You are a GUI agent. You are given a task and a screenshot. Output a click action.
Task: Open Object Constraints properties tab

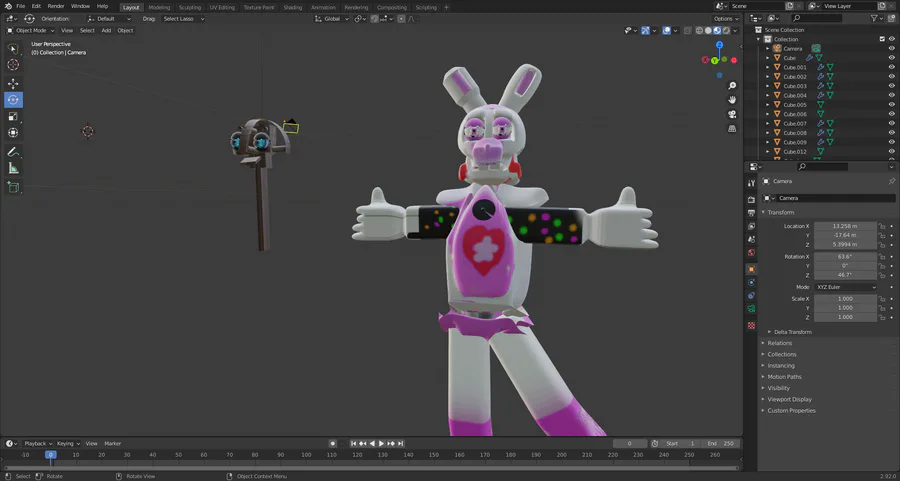click(751, 296)
